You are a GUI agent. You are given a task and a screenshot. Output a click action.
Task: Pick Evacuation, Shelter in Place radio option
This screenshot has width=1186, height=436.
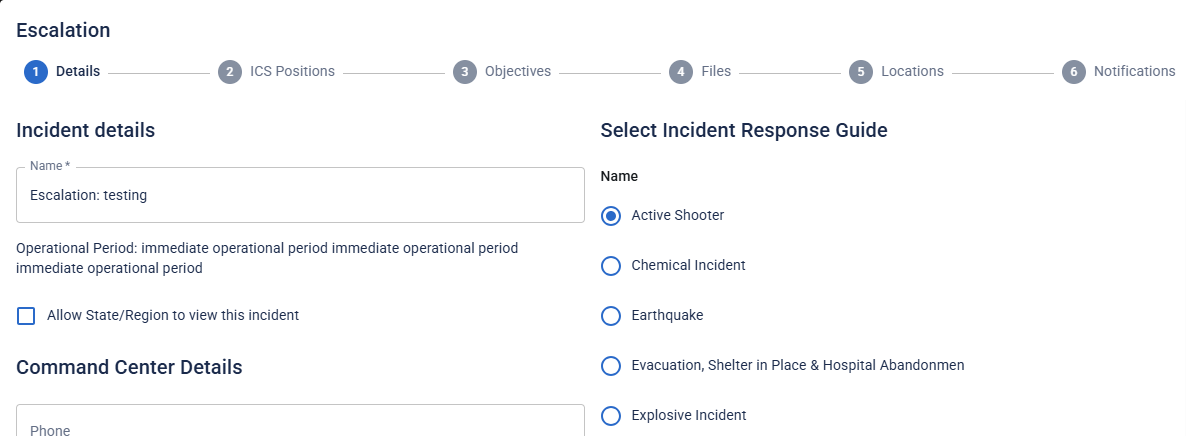[x=611, y=366]
